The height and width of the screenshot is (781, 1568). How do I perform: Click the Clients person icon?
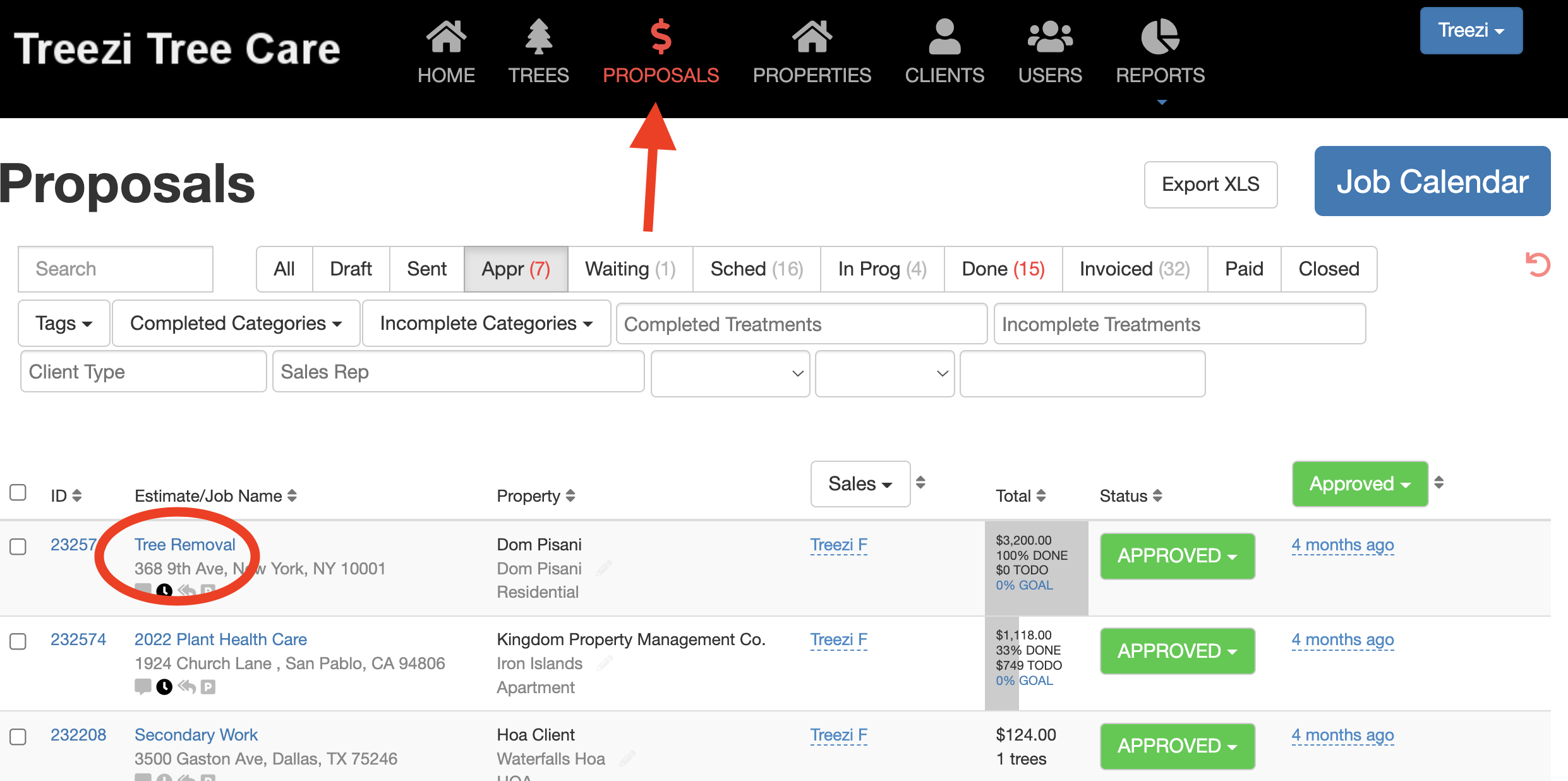point(944,37)
